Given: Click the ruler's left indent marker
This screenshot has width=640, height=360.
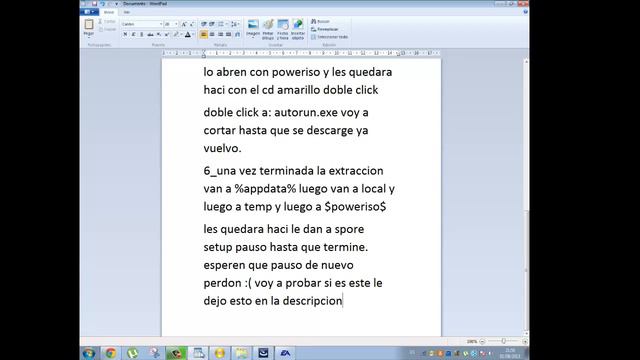Looking at the screenshot, I should (x=204, y=54).
